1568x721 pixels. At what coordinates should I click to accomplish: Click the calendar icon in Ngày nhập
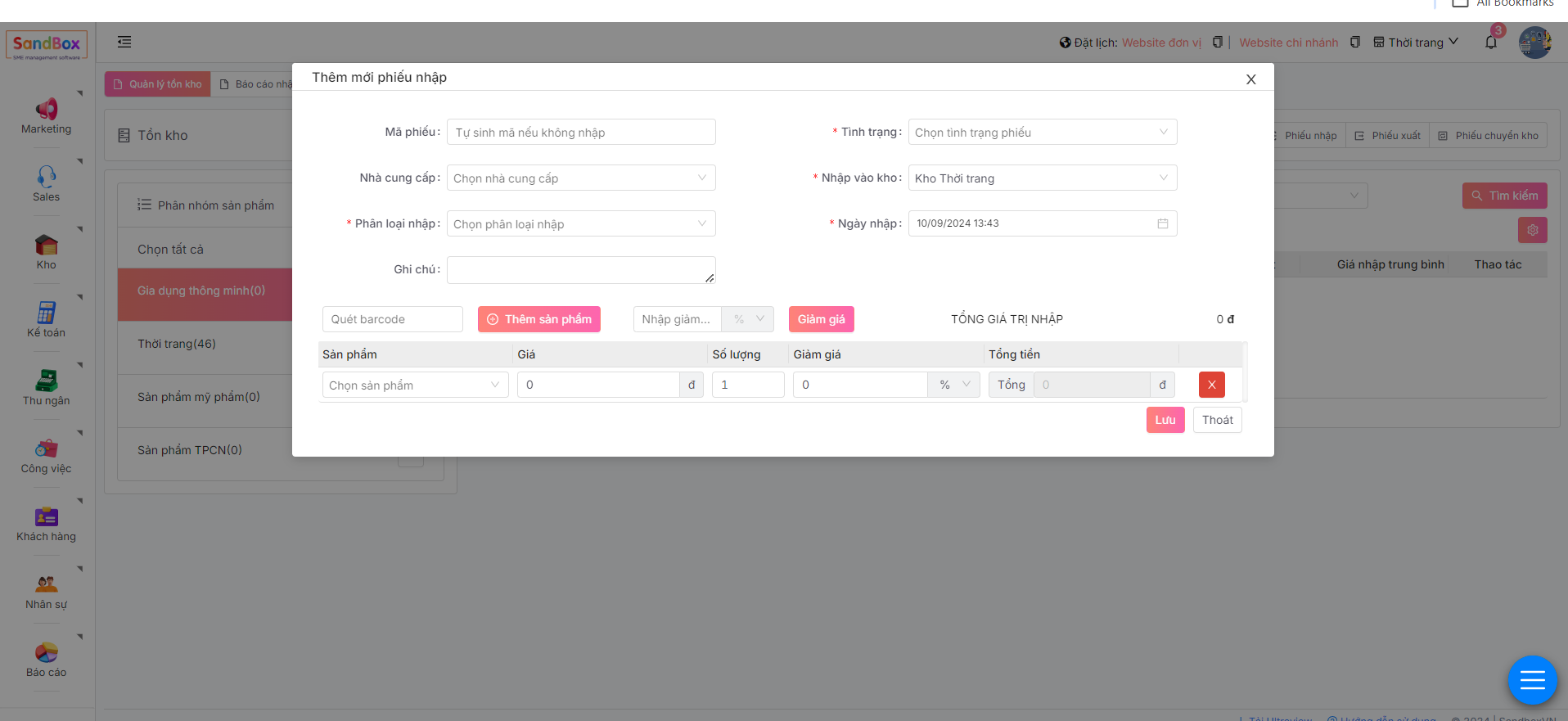(x=1162, y=223)
